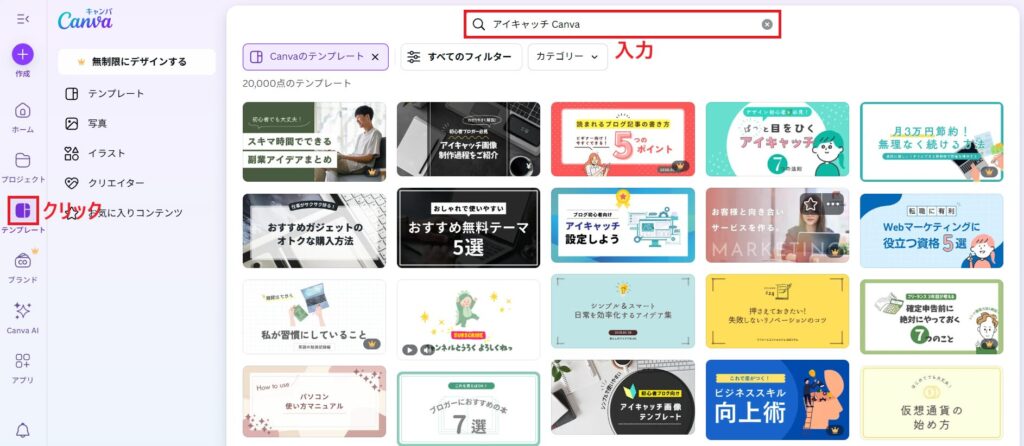Collapse the sidebar menu toggle
This screenshot has height=446, width=1024.
23,19
